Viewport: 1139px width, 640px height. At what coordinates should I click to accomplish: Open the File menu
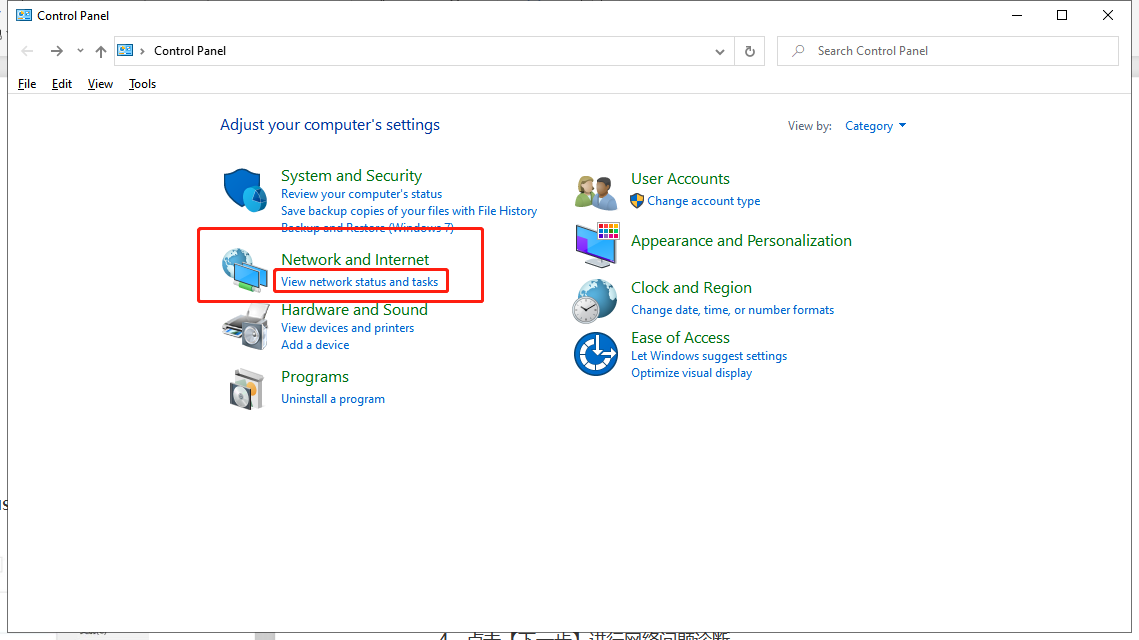coord(27,84)
